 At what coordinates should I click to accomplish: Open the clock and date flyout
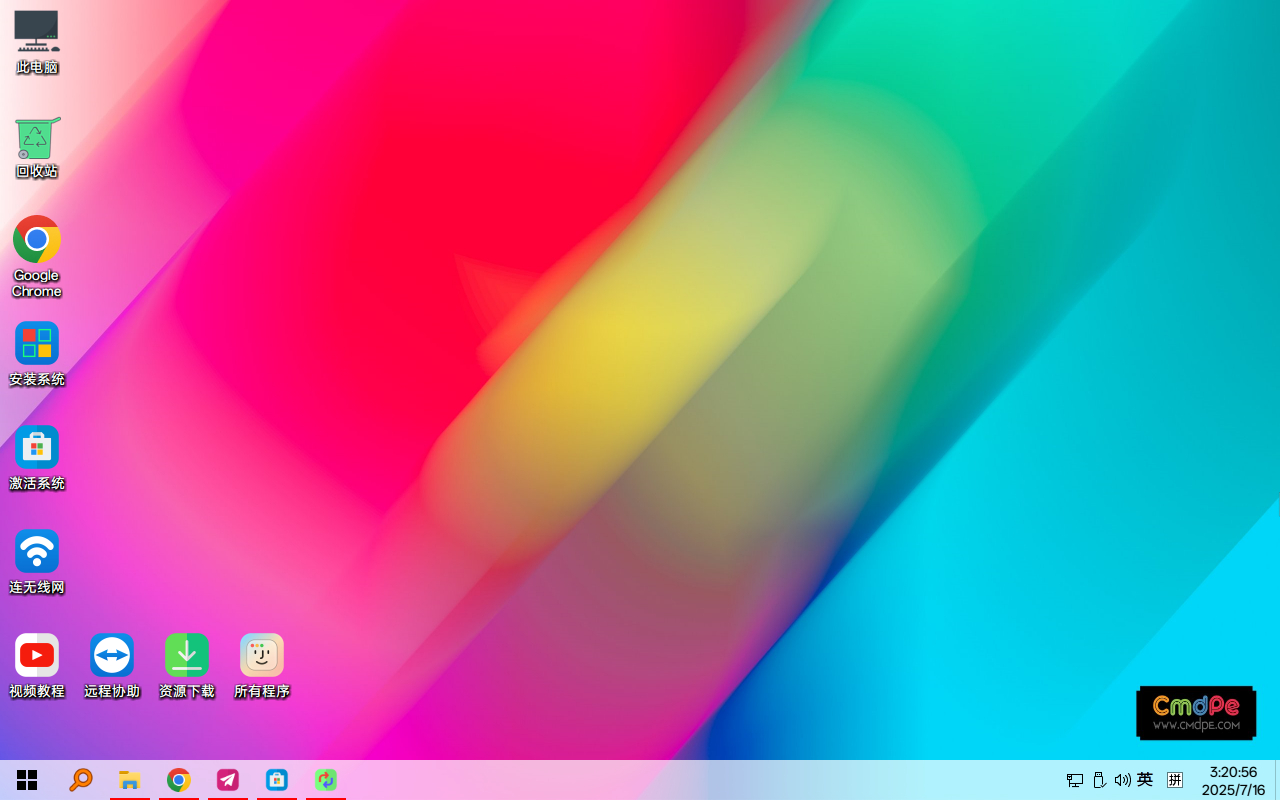pos(1233,781)
